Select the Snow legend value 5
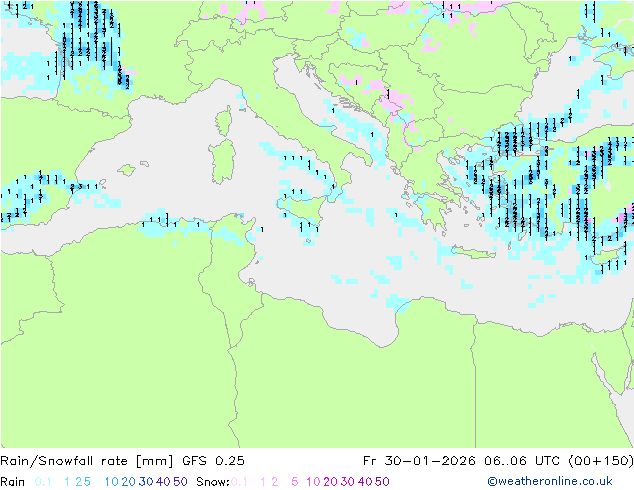The height and width of the screenshot is (490, 634). pos(295,482)
